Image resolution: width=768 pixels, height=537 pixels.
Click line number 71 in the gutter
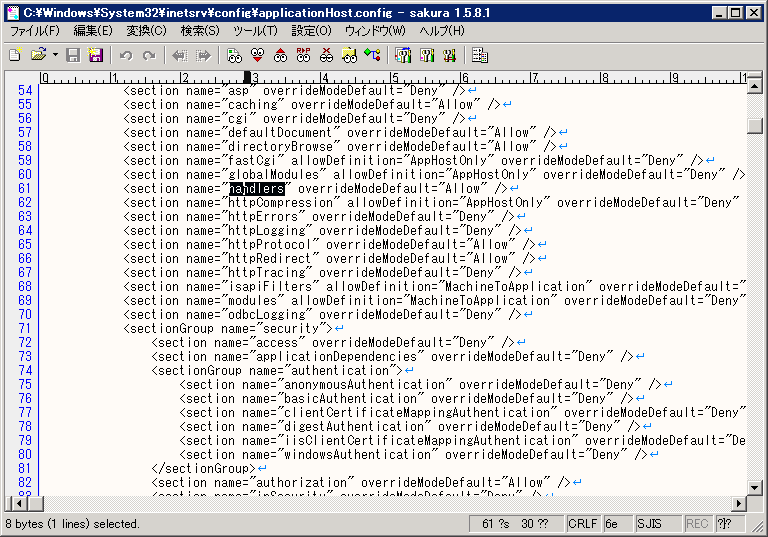(25, 328)
